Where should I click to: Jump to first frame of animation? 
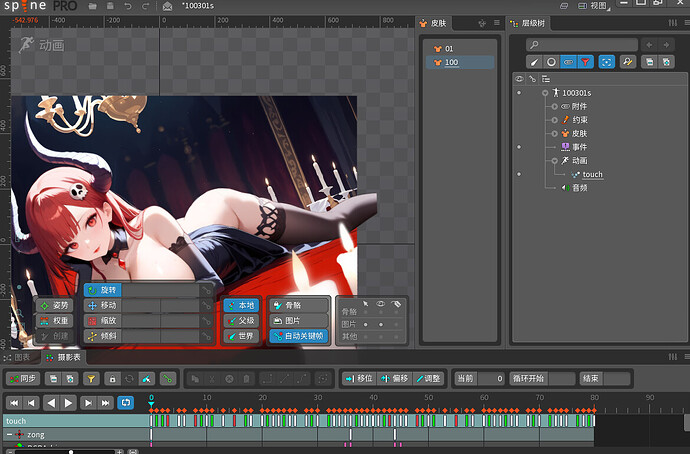(x=14, y=403)
